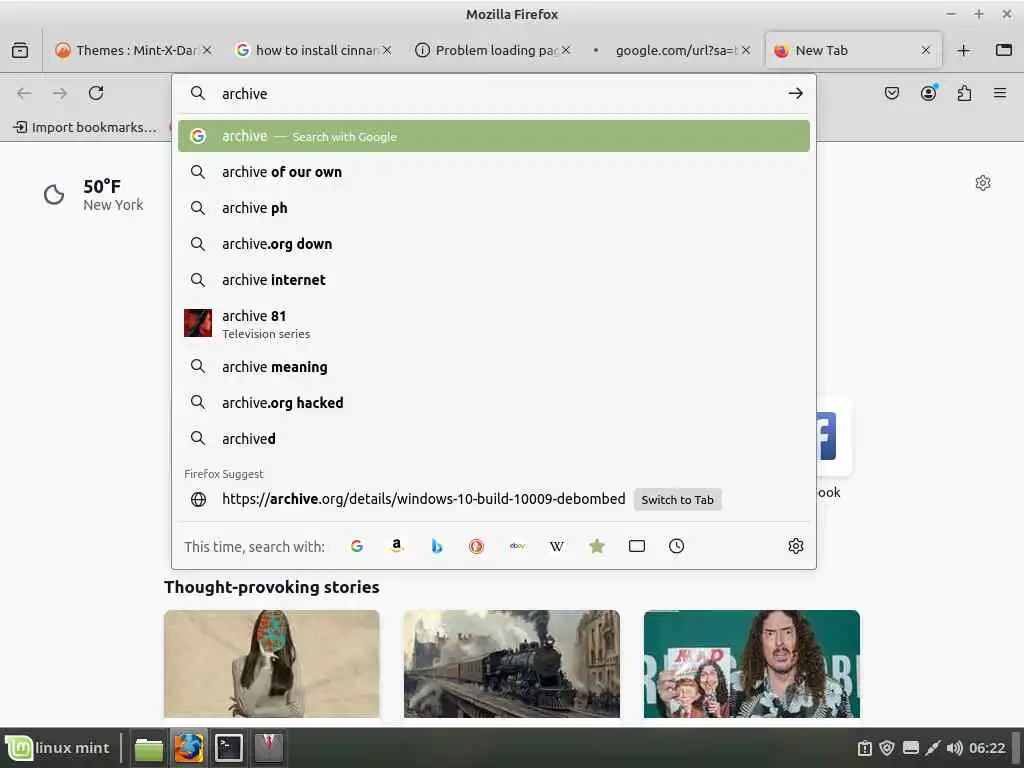Open a new tab with plus button
Screen dimensions: 1024x768
click(963, 50)
